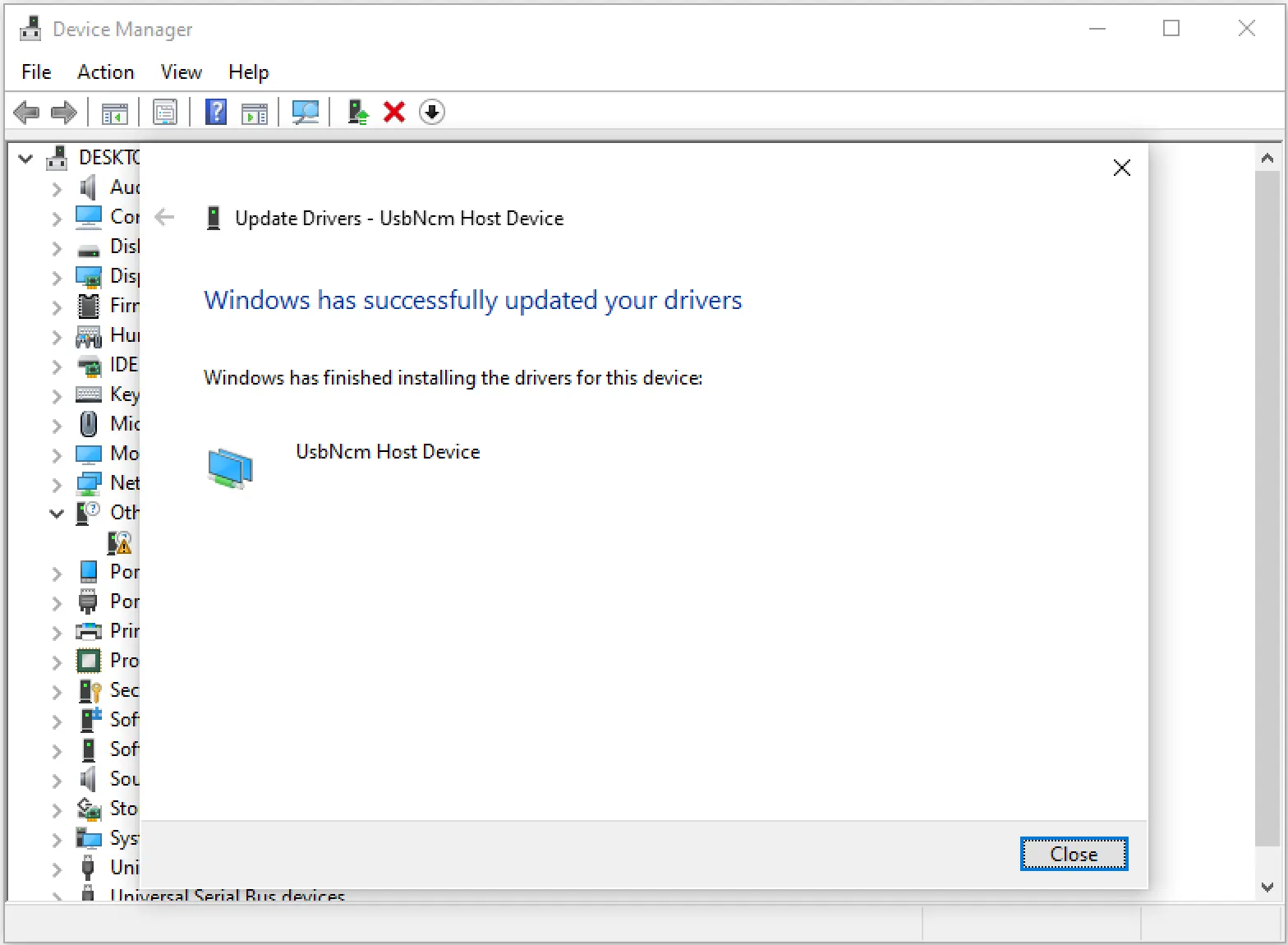Click the red X Uninstall device icon

coord(394,112)
